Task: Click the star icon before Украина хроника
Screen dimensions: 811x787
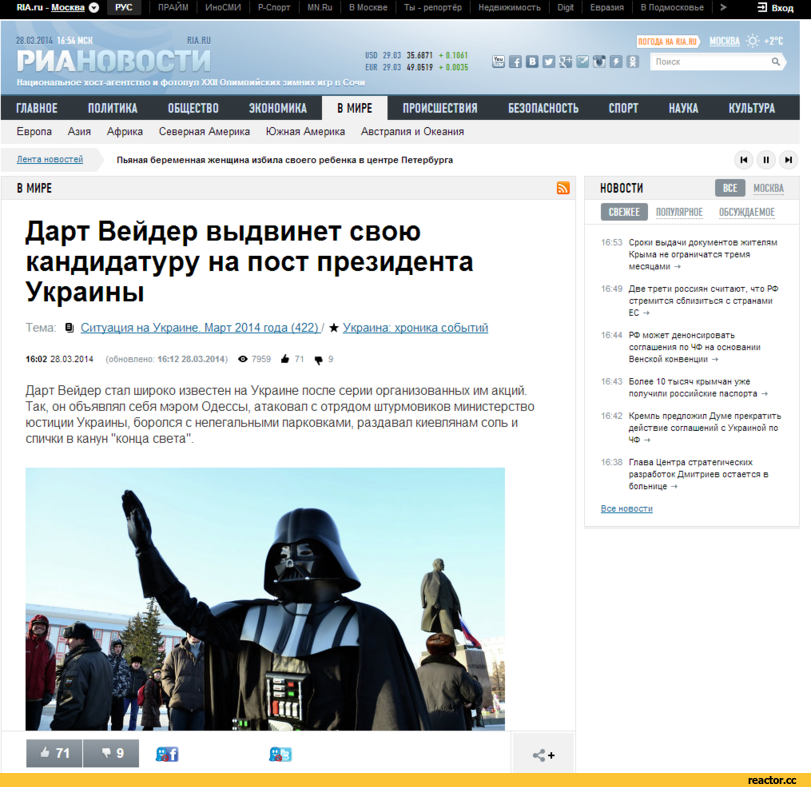Action: point(334,328)
